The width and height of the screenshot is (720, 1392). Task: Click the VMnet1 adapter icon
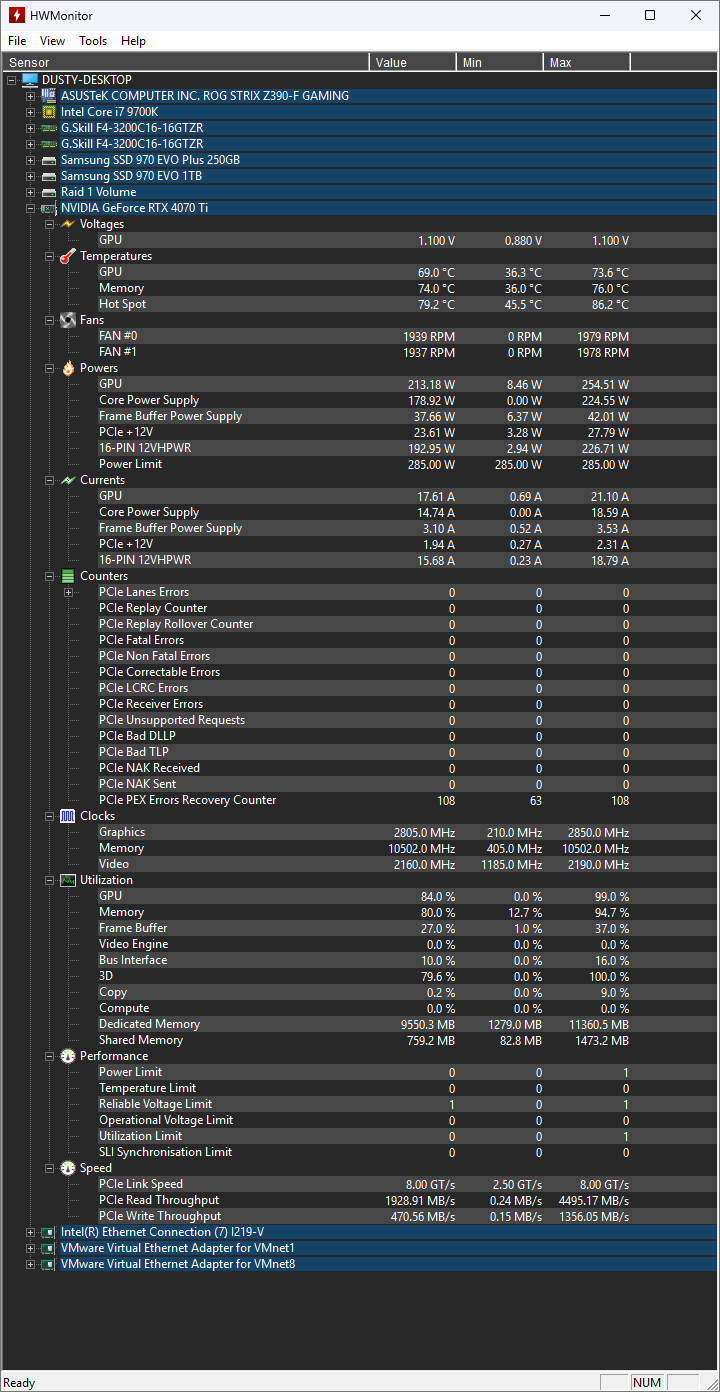49,1248
